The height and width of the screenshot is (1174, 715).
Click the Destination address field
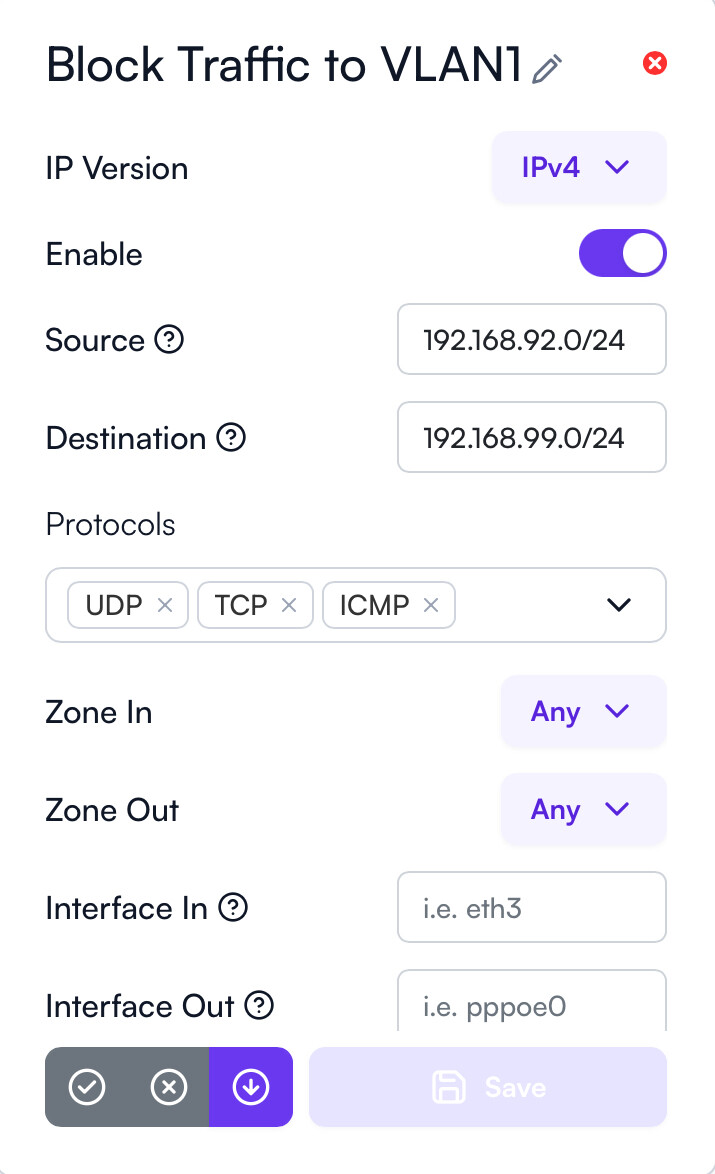pos(531,438)
